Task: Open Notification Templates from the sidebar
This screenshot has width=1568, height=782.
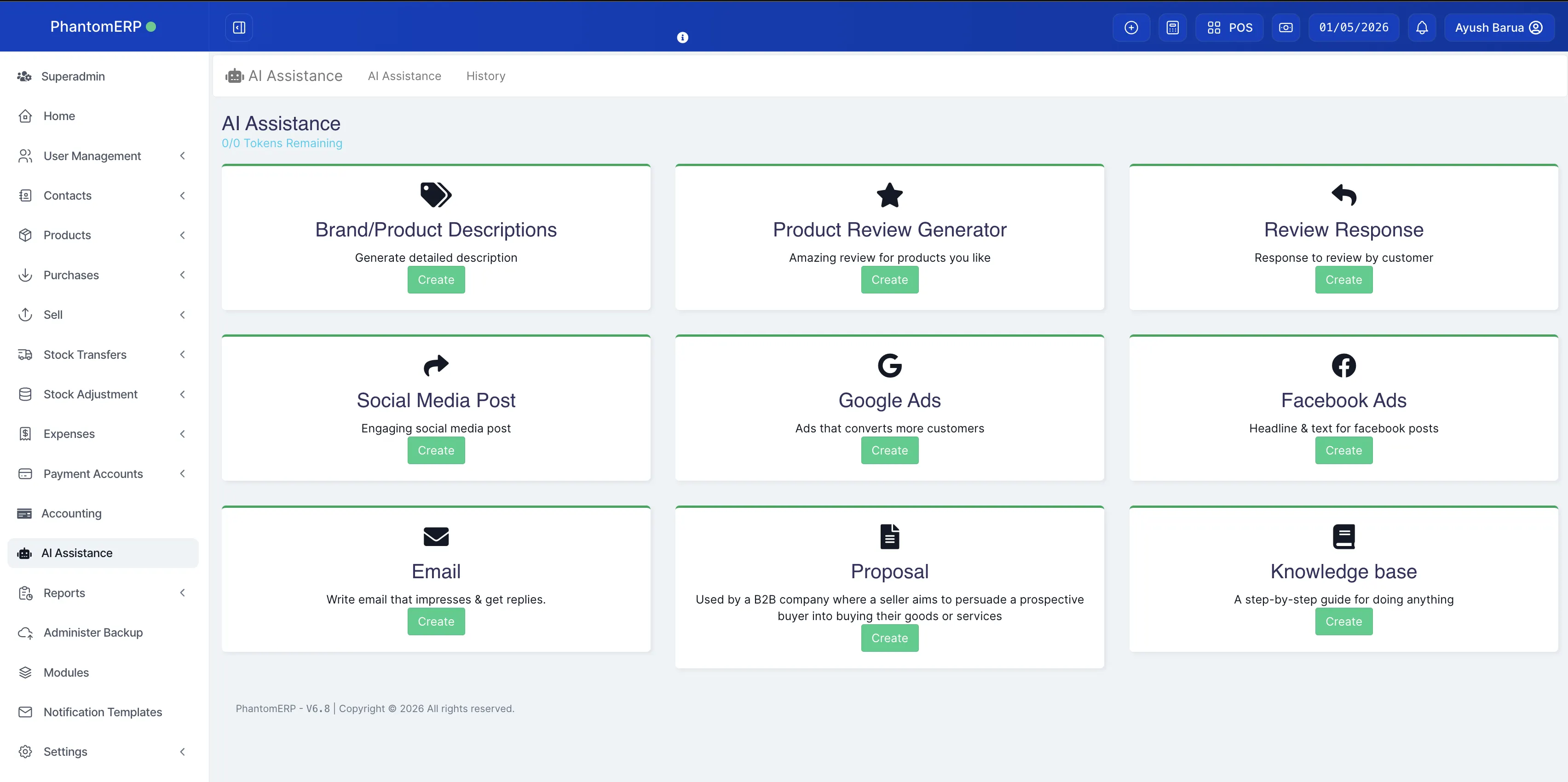Action: [x=102, y=712]
